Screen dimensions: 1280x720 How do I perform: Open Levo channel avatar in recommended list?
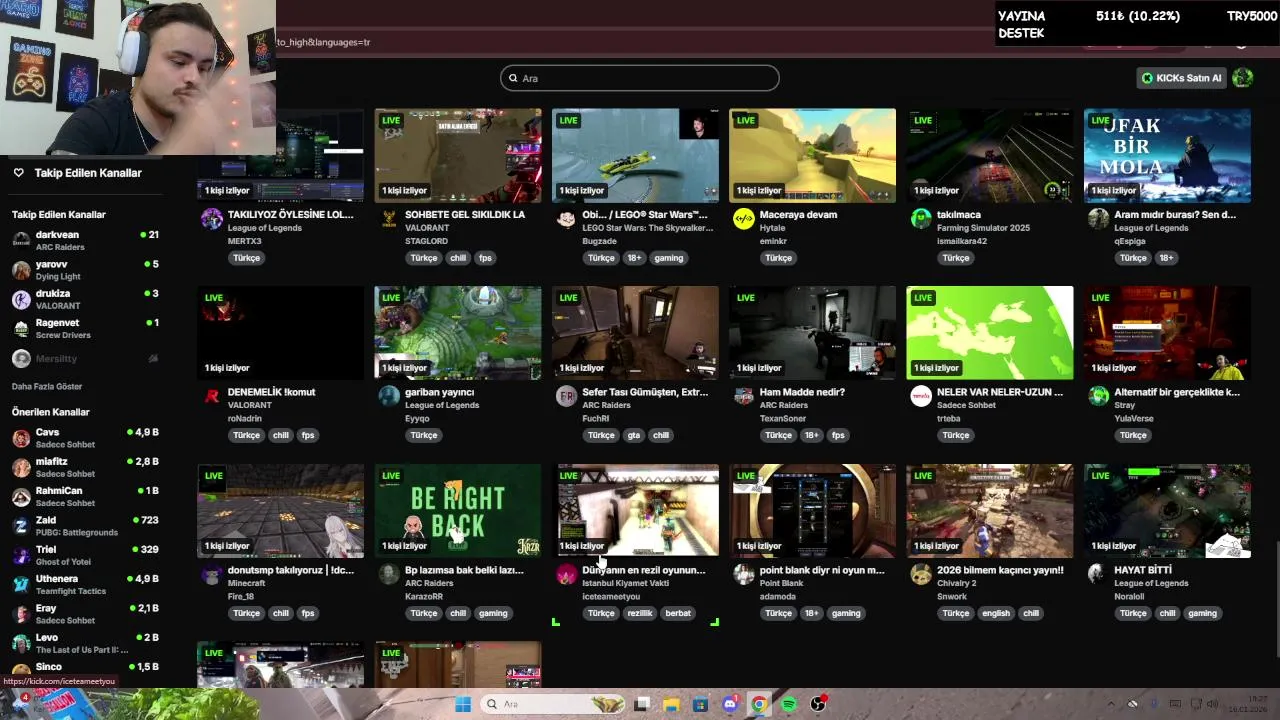click(x=21, y=643)
